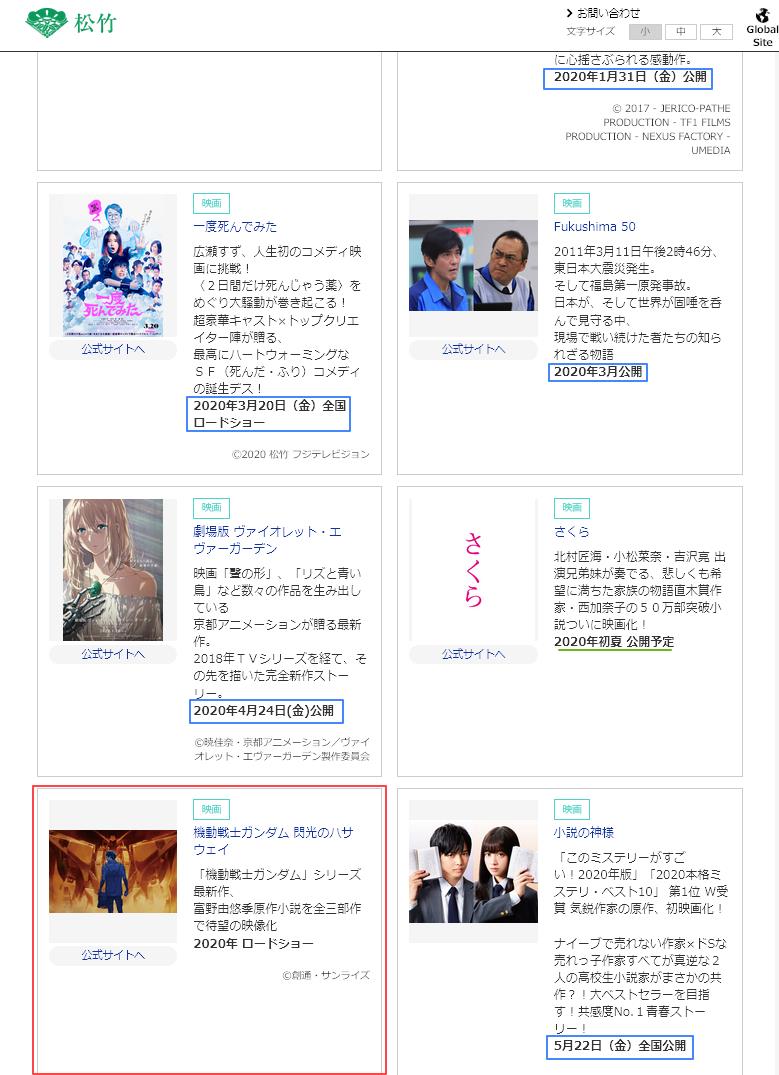
Task: Click 映画 tag on 一度死んでみた card
Action: (212, 203)
